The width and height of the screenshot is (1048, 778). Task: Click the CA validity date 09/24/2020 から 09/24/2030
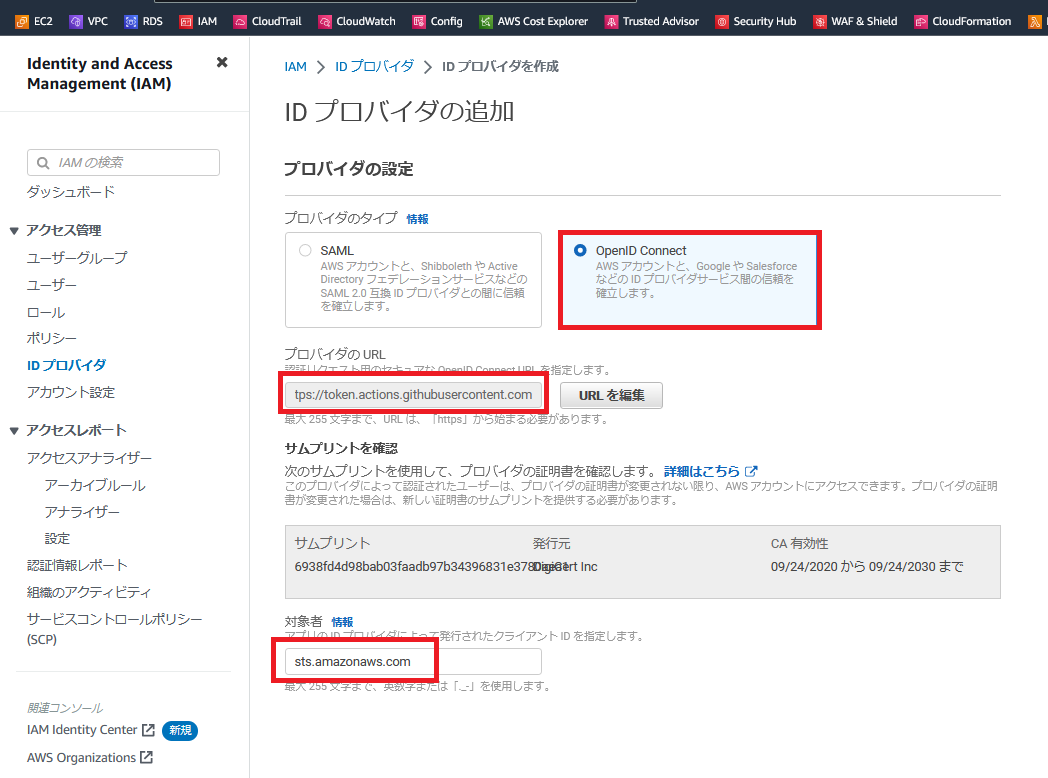pos(867,567)
